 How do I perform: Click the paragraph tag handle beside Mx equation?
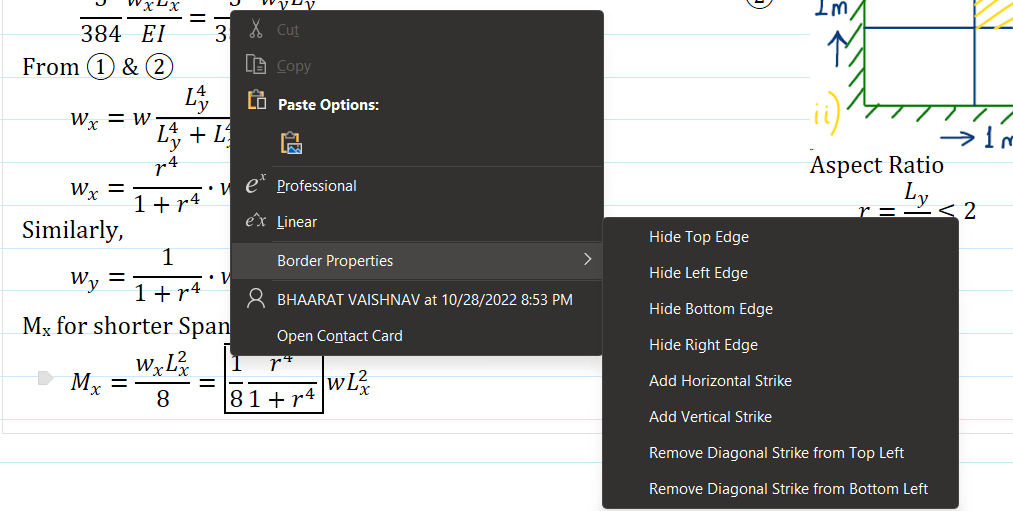click(x=45, y=378)
